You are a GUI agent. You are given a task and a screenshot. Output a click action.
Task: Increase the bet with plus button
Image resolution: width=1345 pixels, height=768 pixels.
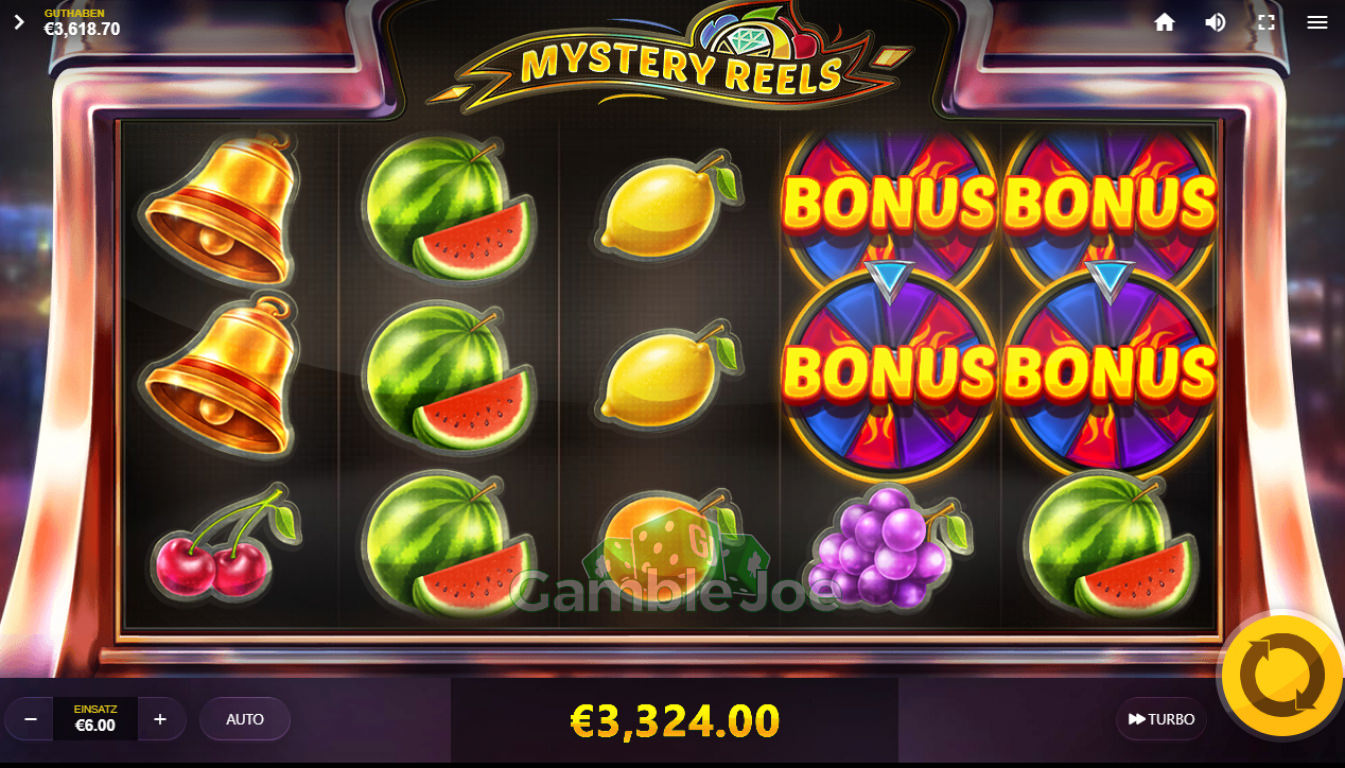(x=160, y=719)
